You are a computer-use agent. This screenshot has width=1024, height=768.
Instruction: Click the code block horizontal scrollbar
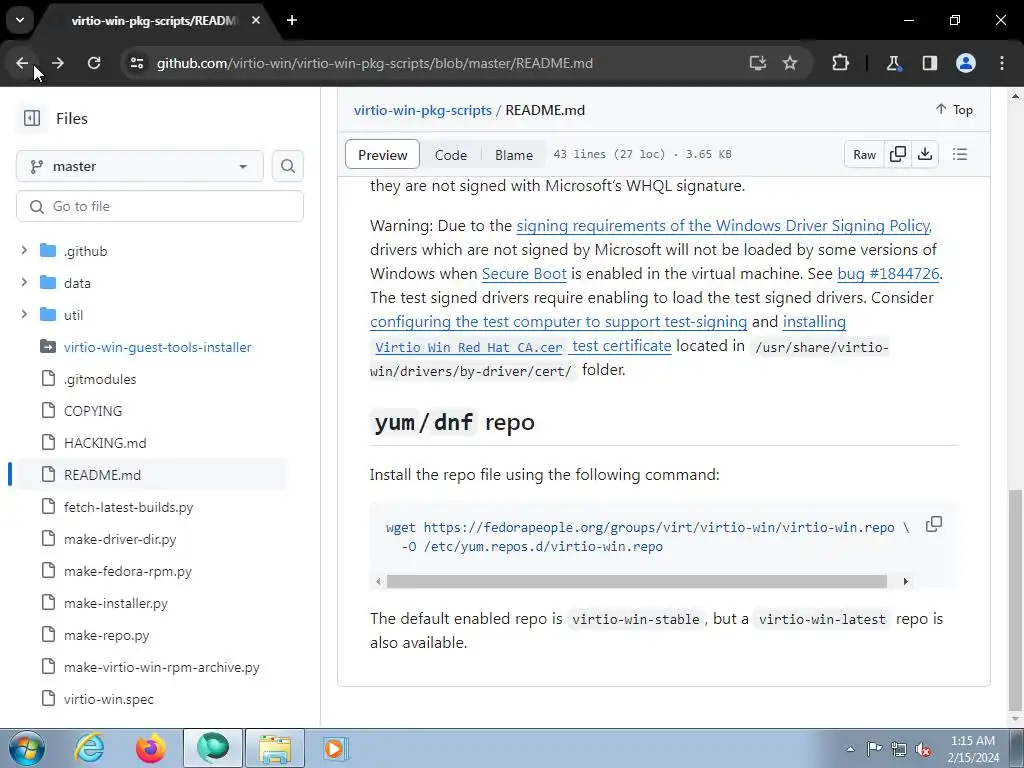637,581
